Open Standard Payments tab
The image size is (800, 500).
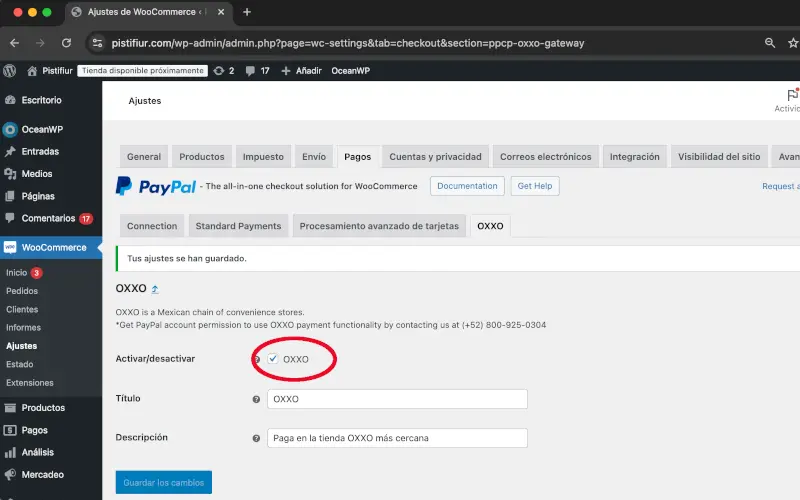238,226
